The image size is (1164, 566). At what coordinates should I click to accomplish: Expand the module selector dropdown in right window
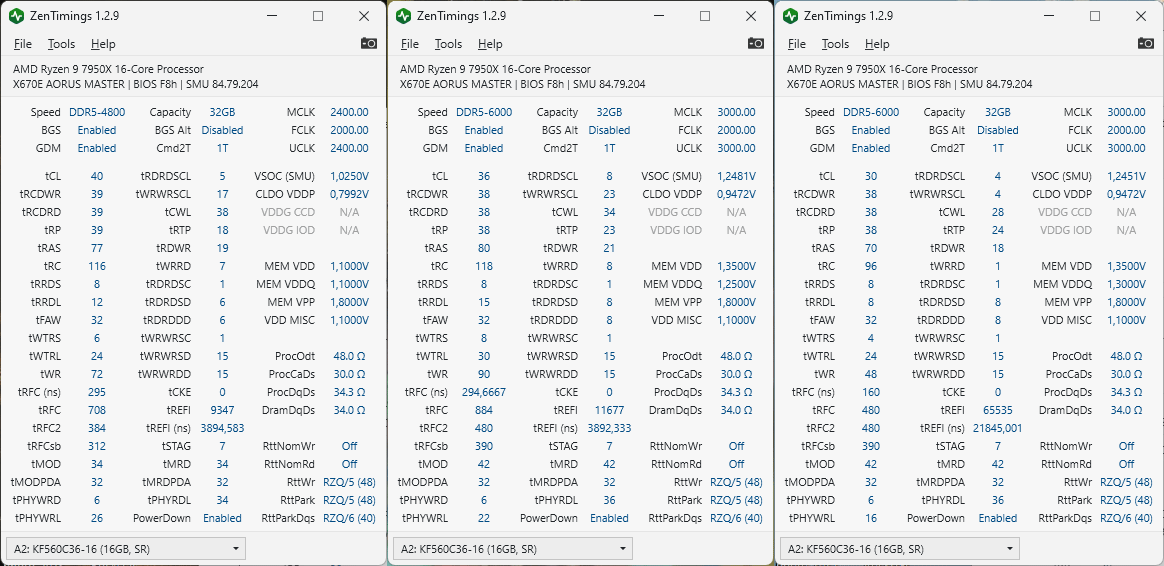pyautogui.click(x=899, y=549)
